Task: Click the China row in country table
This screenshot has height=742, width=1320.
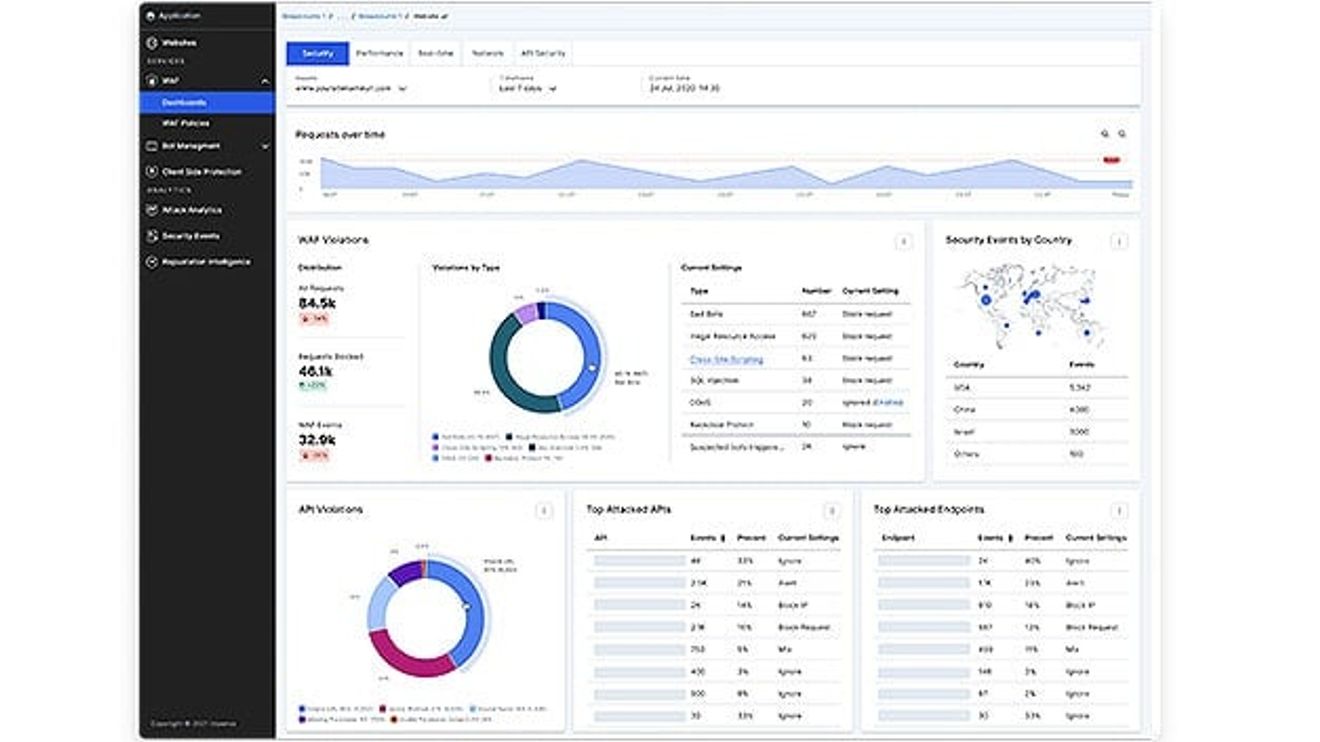Action: click(x=1039, y=410)
